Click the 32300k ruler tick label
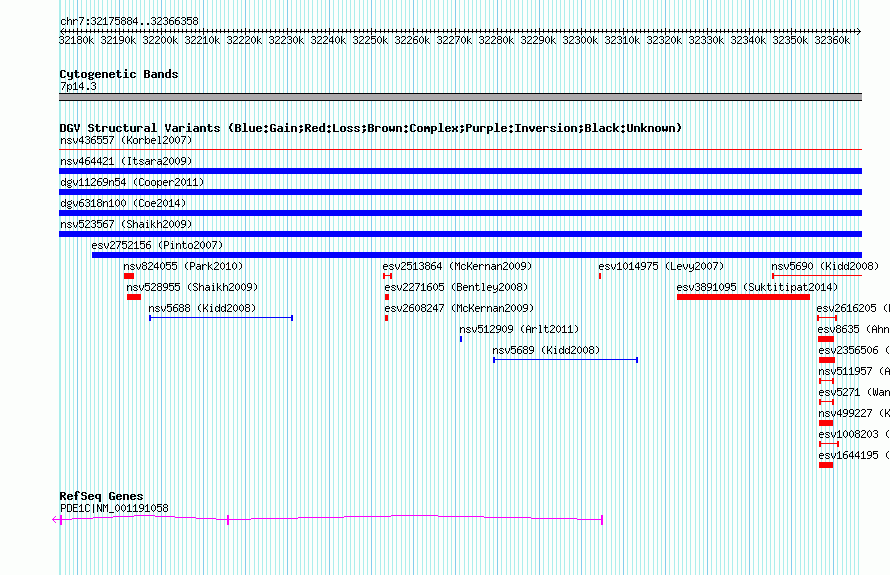The width and height of the screenshot is (890, 575). pyautogui.click(x=580, y=40)
